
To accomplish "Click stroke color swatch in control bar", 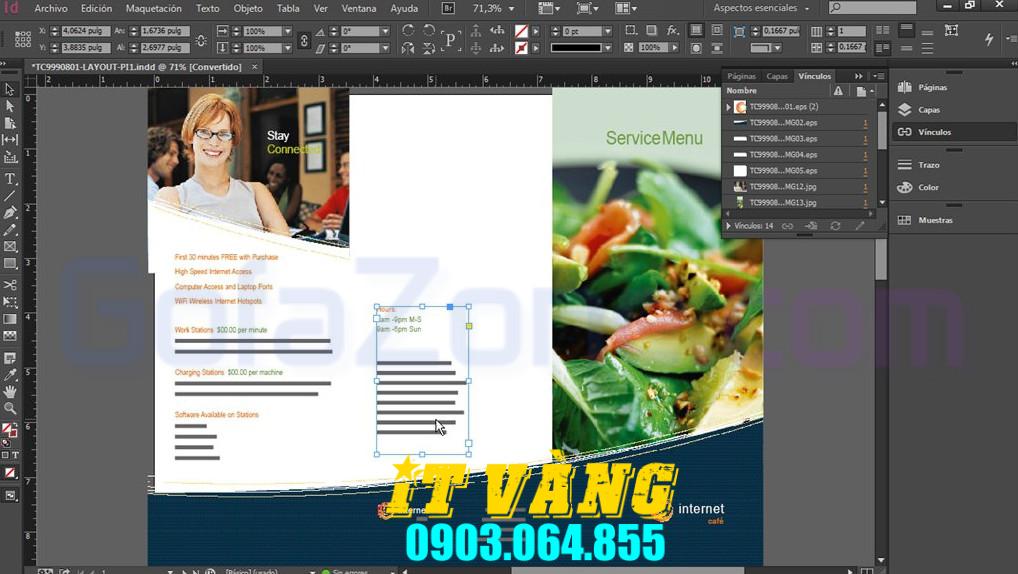I will [x=521, y=48].
